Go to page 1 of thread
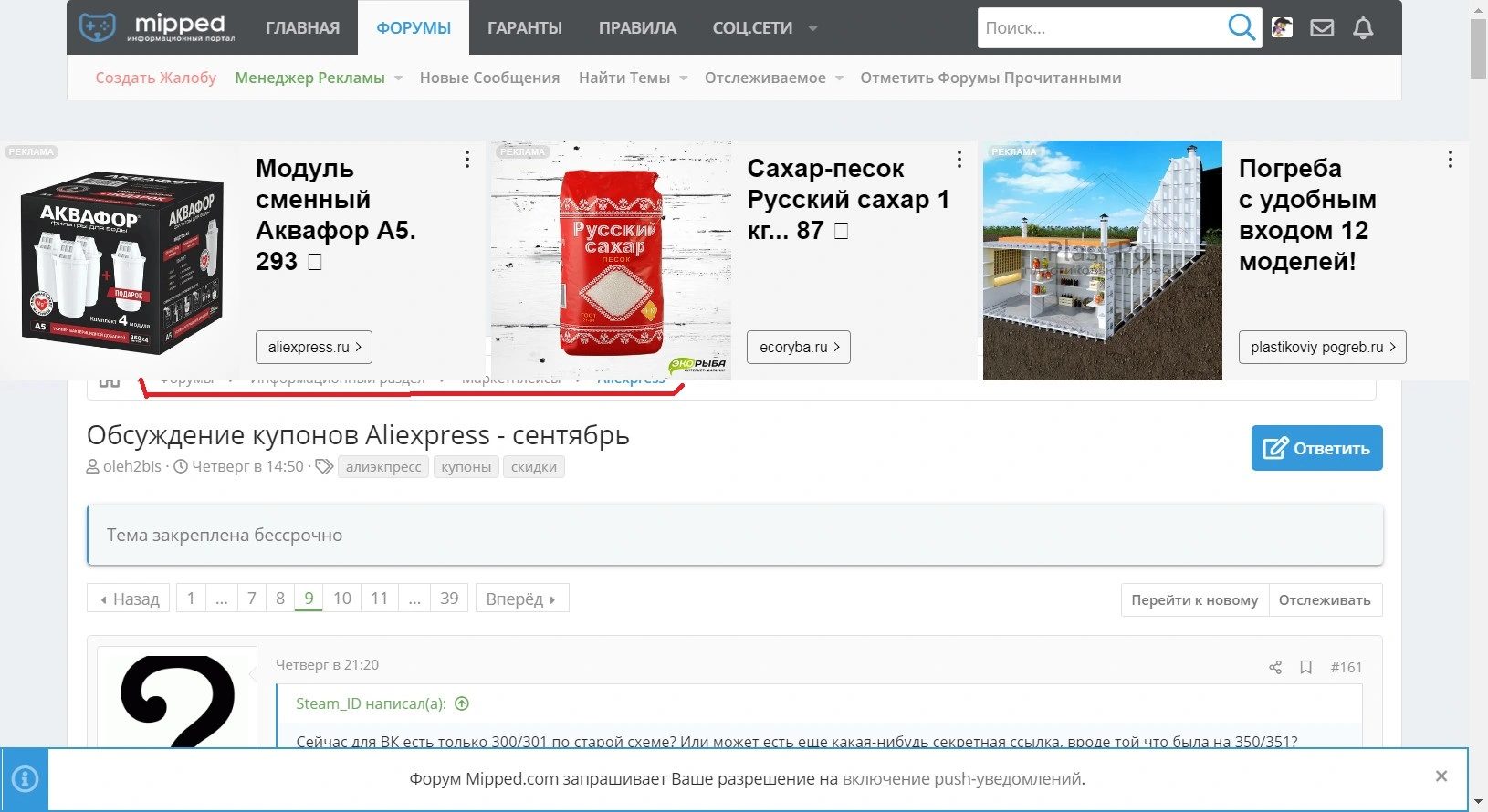This screenshot has width=1488, height=812. click(x=191, y=599)
